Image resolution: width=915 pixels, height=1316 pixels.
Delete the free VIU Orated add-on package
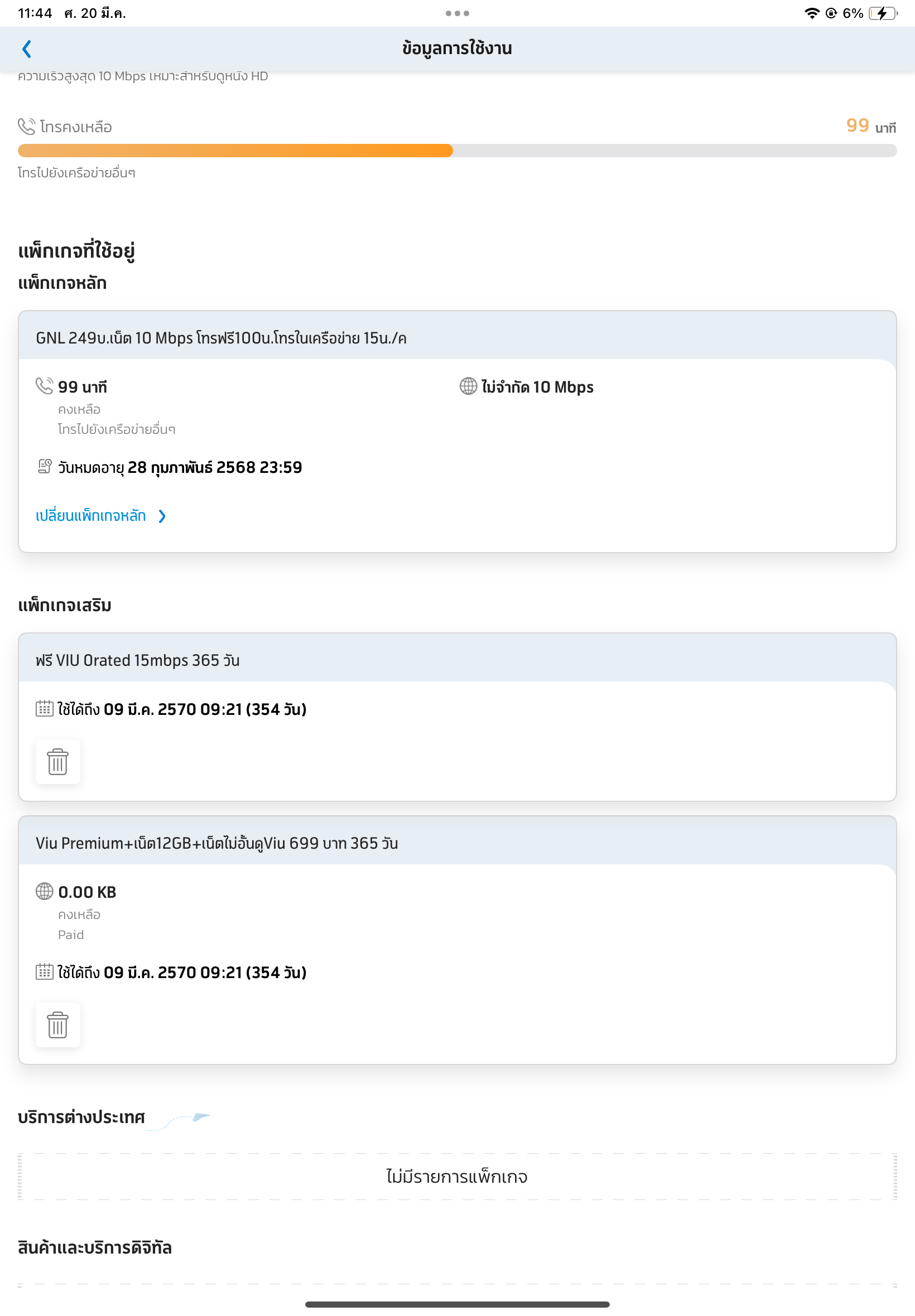[x=58, y=761]
